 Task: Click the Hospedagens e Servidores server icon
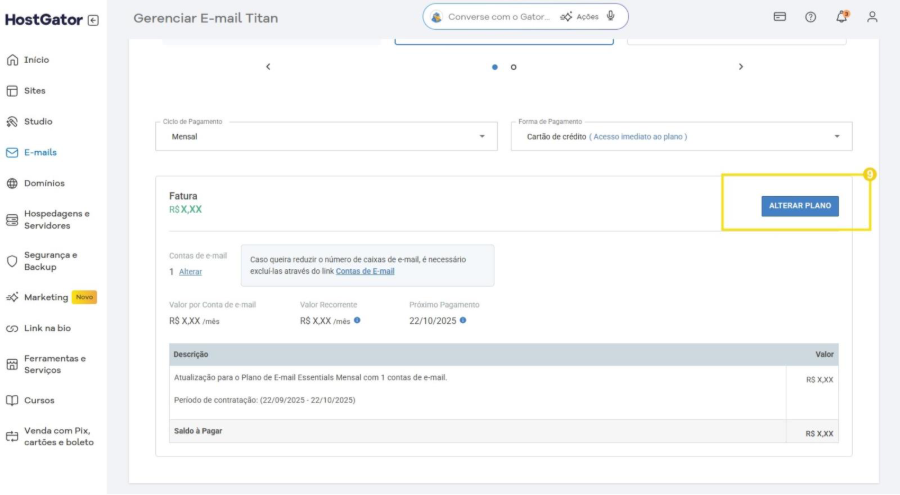tap(12, 220)
